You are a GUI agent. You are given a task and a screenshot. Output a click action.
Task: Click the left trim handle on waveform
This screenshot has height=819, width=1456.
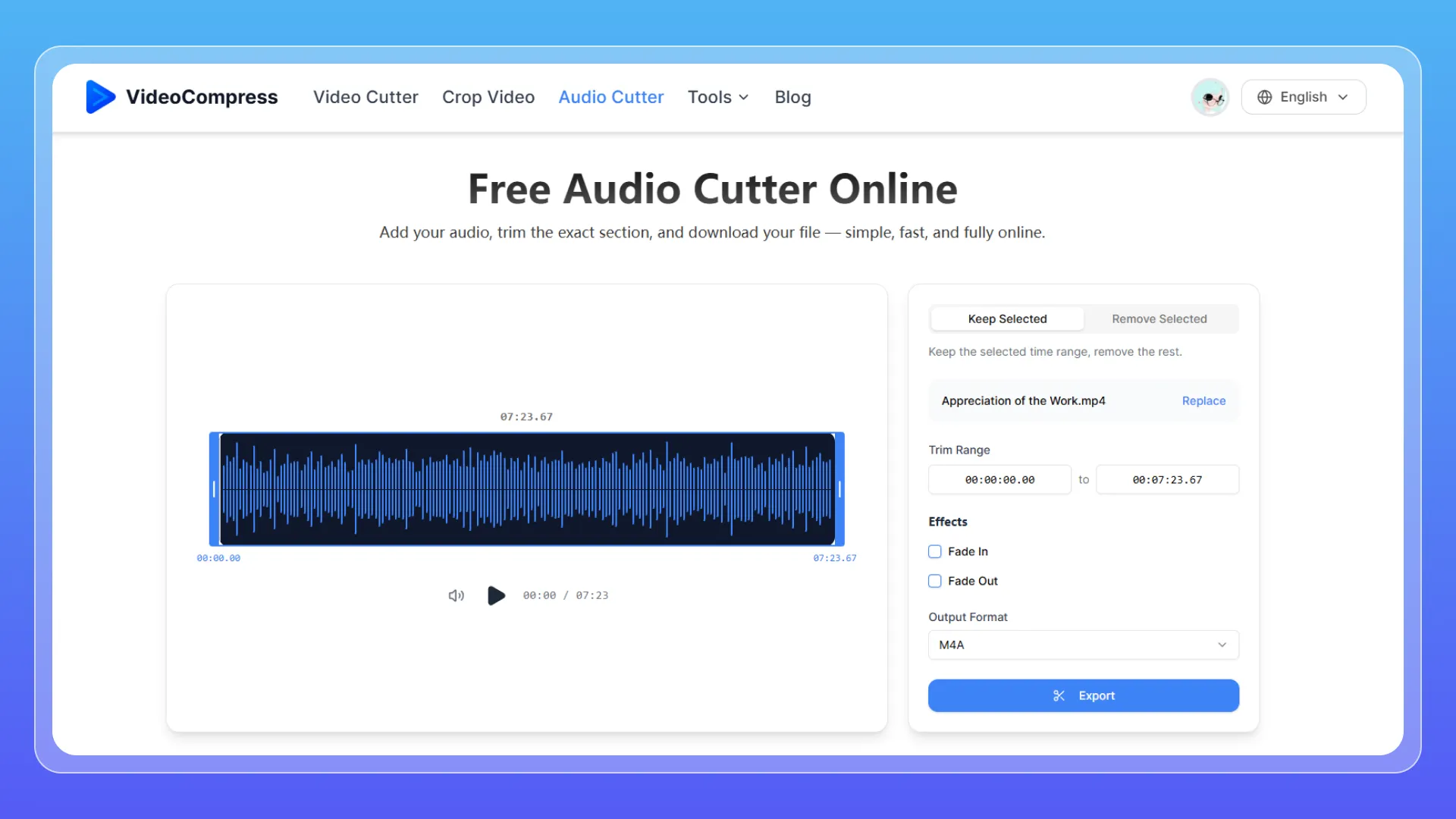pos(214,489)
